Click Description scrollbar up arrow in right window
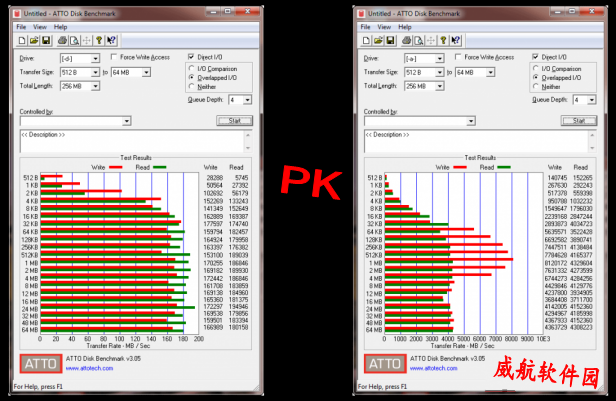The image size is (616, 401). [x=592, y=135]
